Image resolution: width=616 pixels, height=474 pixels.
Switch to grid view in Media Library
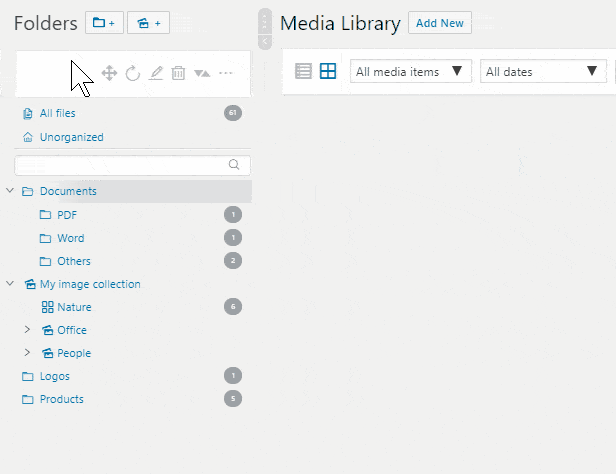tap(328, 71)
